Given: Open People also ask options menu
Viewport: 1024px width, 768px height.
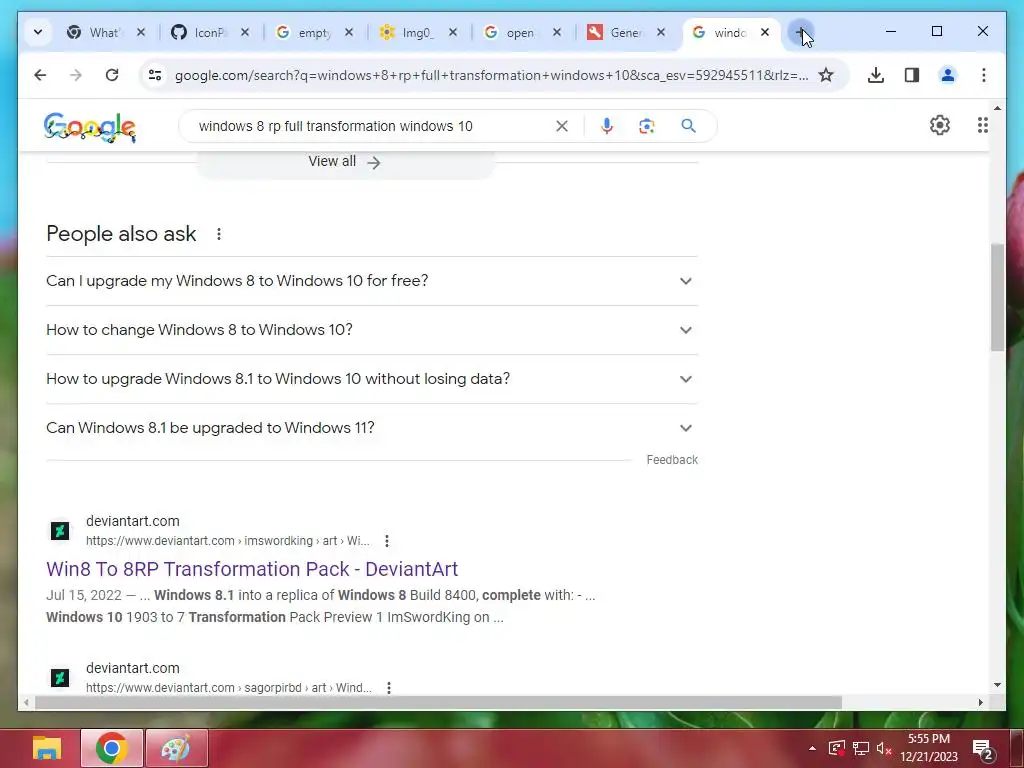Looking at the screenshot, I should coord(219,234).
